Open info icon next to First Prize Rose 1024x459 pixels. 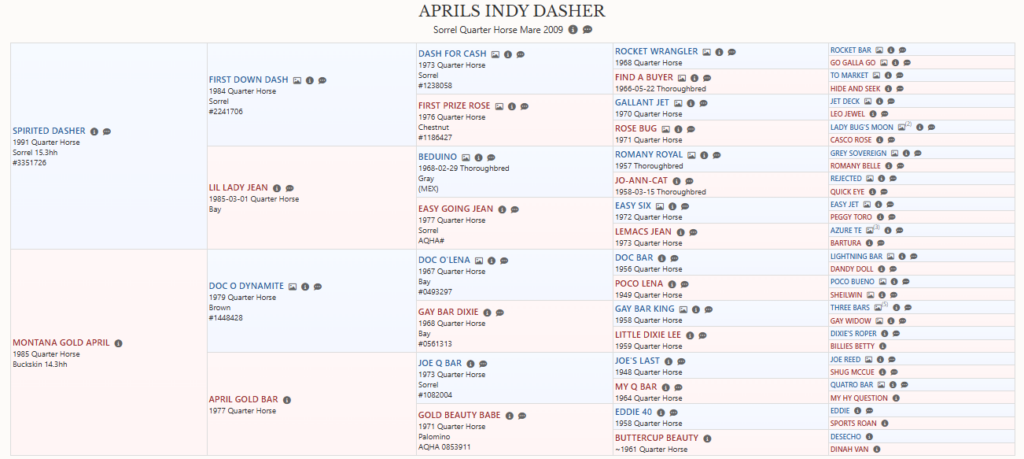(511, 106)
